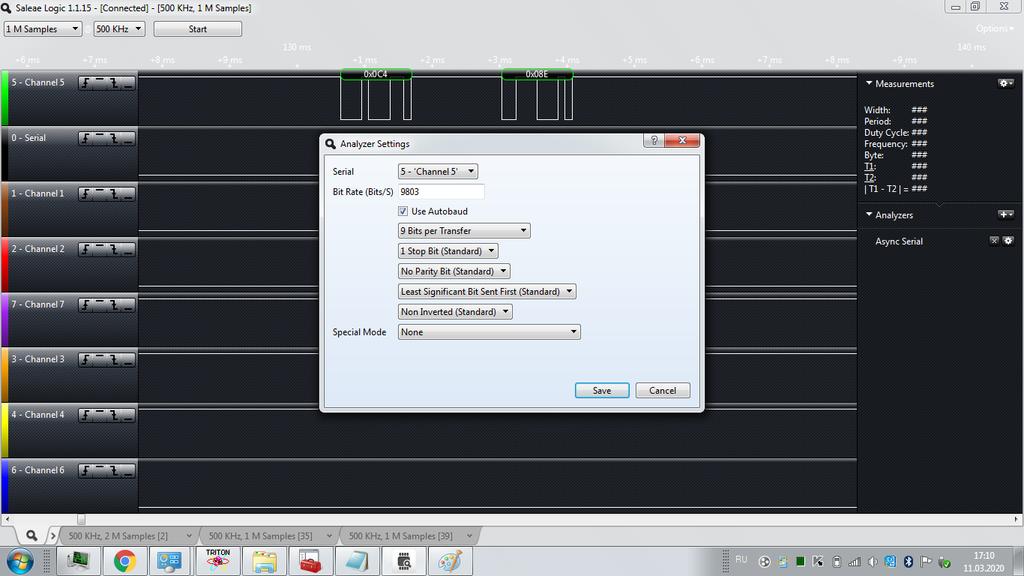The height and width of the screenshot is (576, 1024).
Task: Open the 500 KHz sample rate dropdown
Action: (x=119, y=29)
